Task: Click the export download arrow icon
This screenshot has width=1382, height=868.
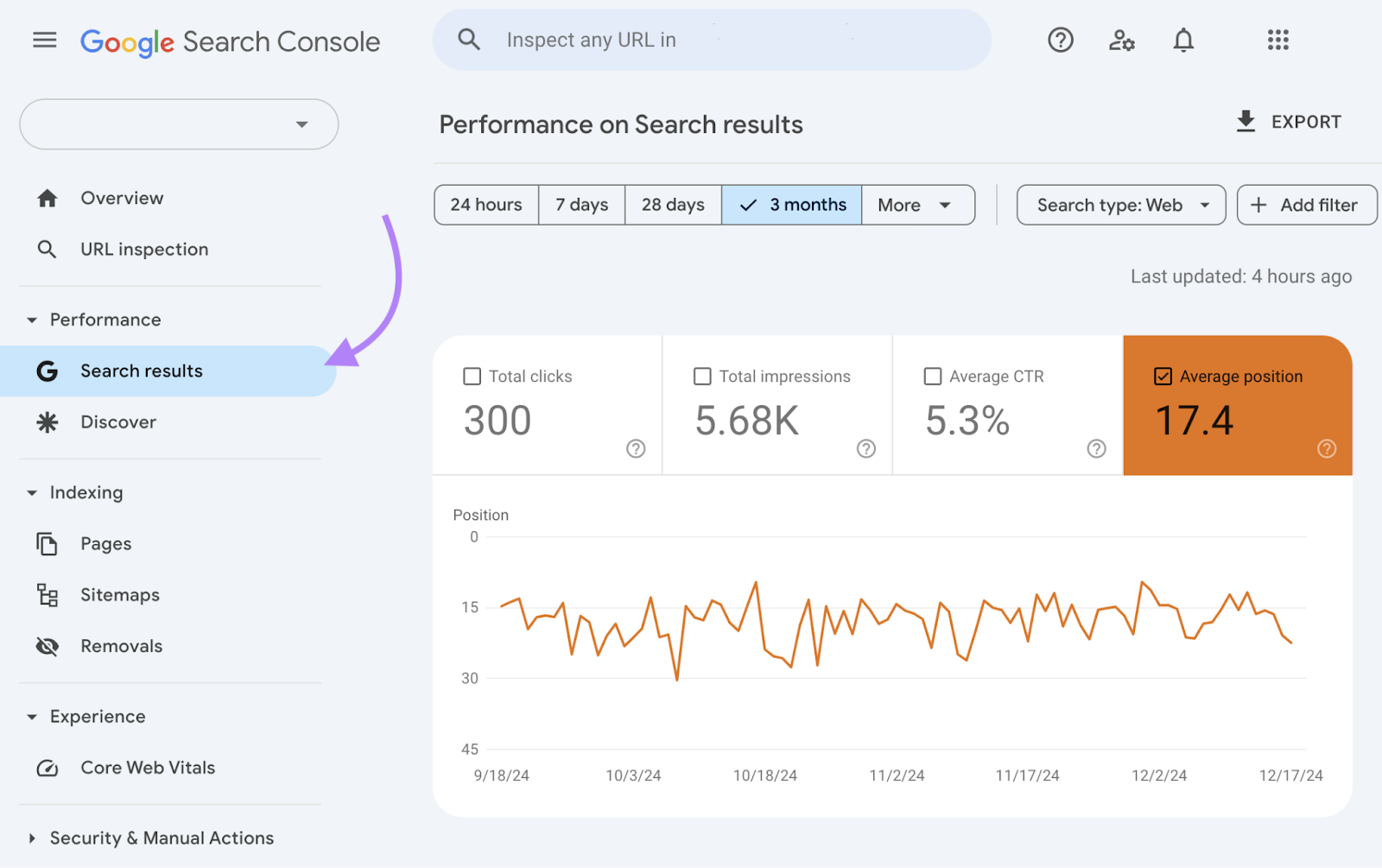Action: (1246, 122)
